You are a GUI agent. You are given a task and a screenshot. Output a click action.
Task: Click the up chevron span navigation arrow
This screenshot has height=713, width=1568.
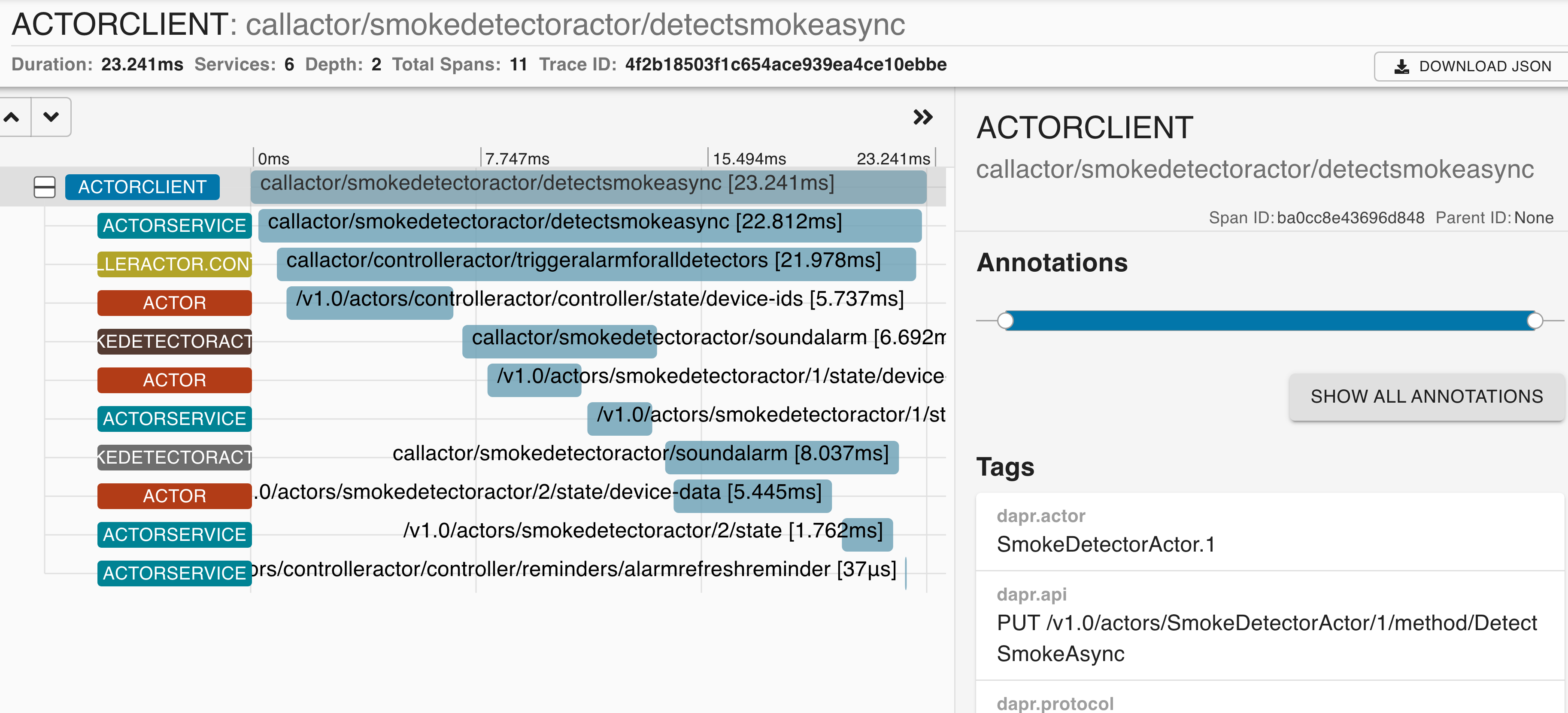coord(12,117)
